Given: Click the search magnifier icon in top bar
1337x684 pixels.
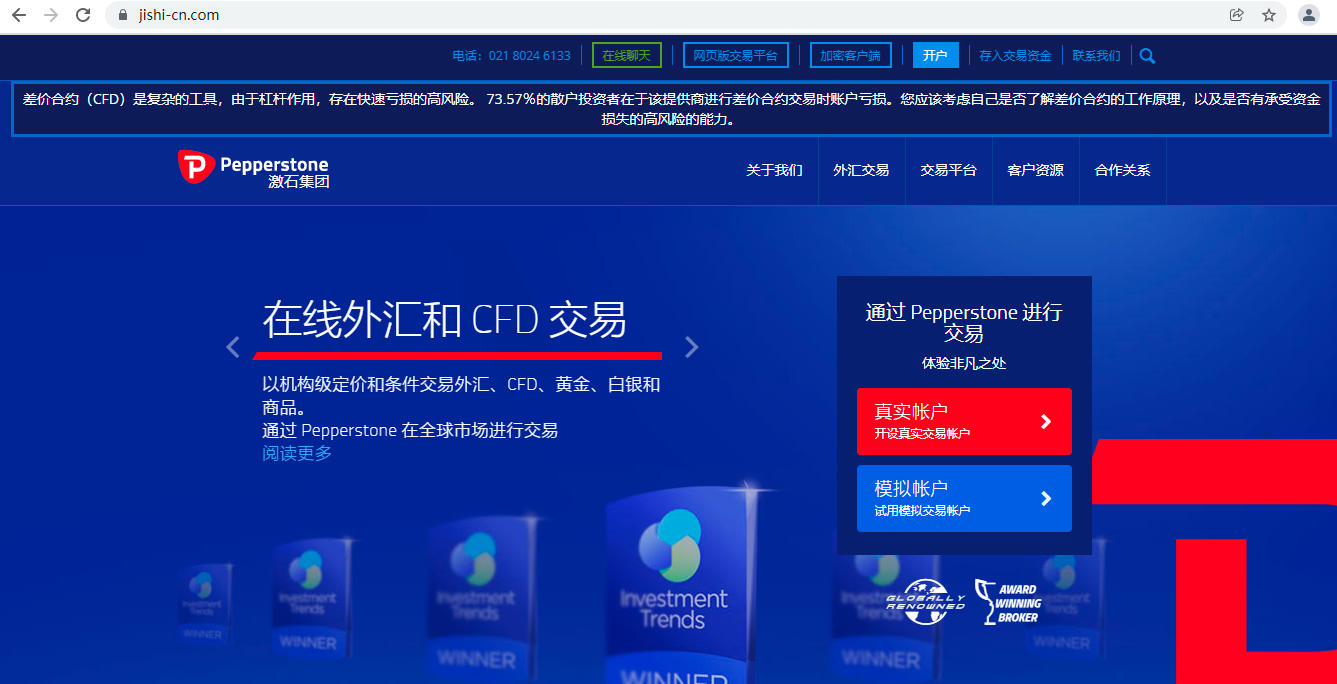Looking at the screenshot, I should tap(1147, 56).
